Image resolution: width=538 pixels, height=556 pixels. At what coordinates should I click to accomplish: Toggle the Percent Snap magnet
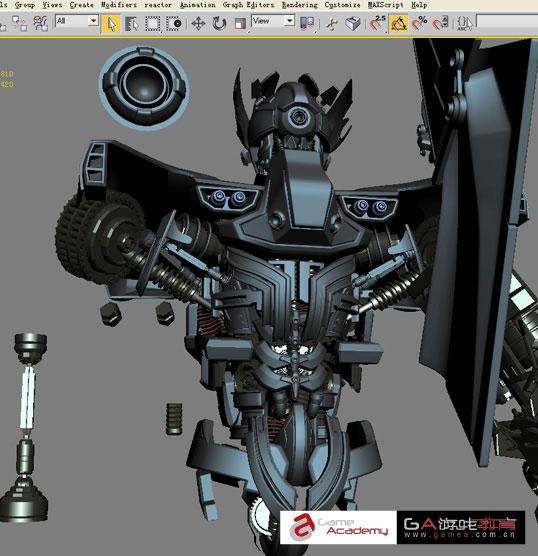[x=419, y=23]
